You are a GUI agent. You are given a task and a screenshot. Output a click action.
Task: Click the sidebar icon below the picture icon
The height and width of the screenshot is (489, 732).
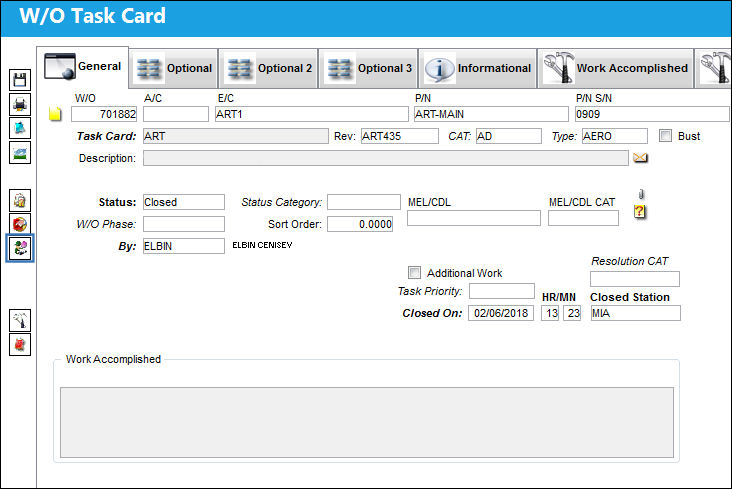20,200
